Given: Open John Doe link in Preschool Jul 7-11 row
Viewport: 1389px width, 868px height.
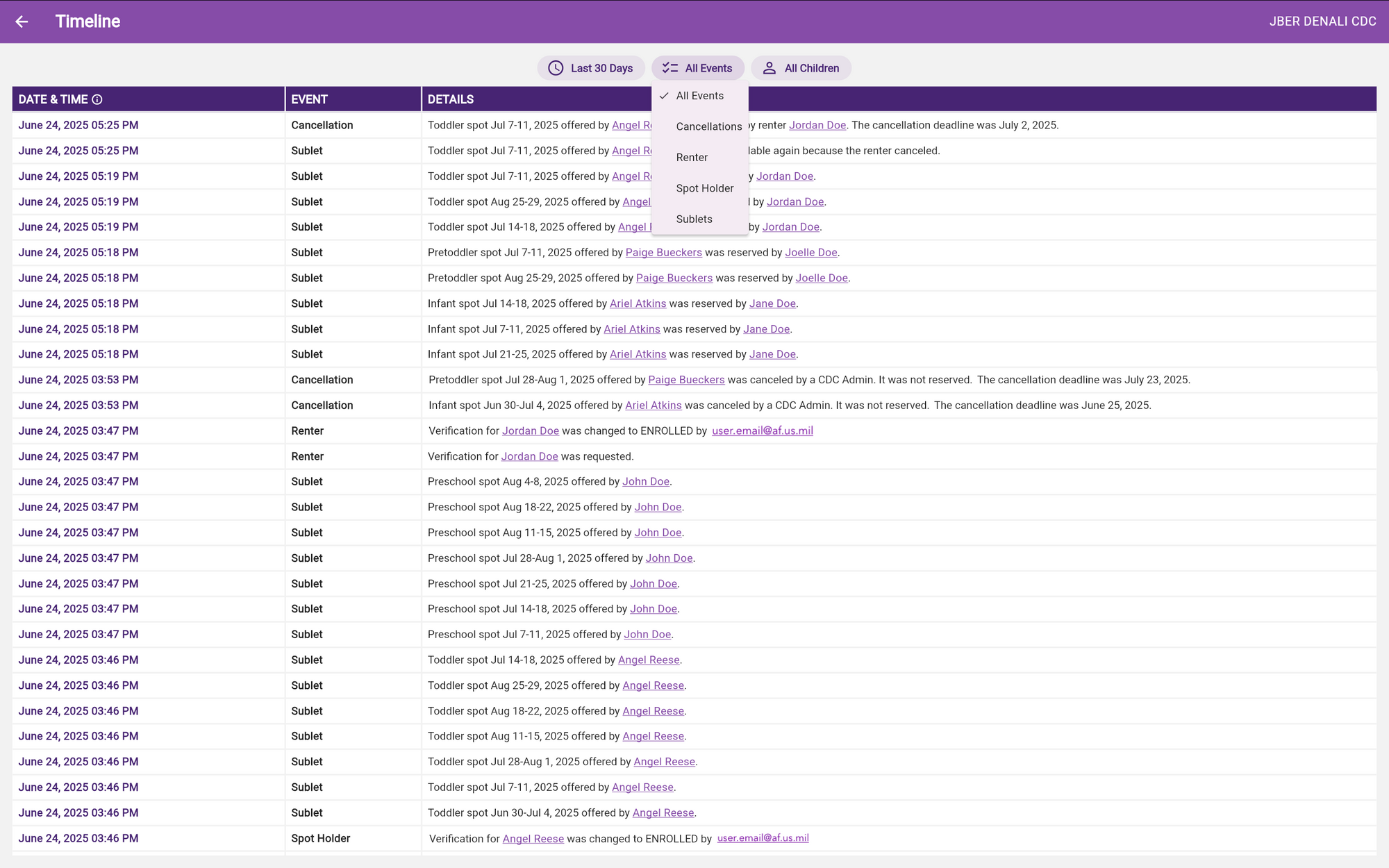Looking at the screenshot, I should 647,635.
